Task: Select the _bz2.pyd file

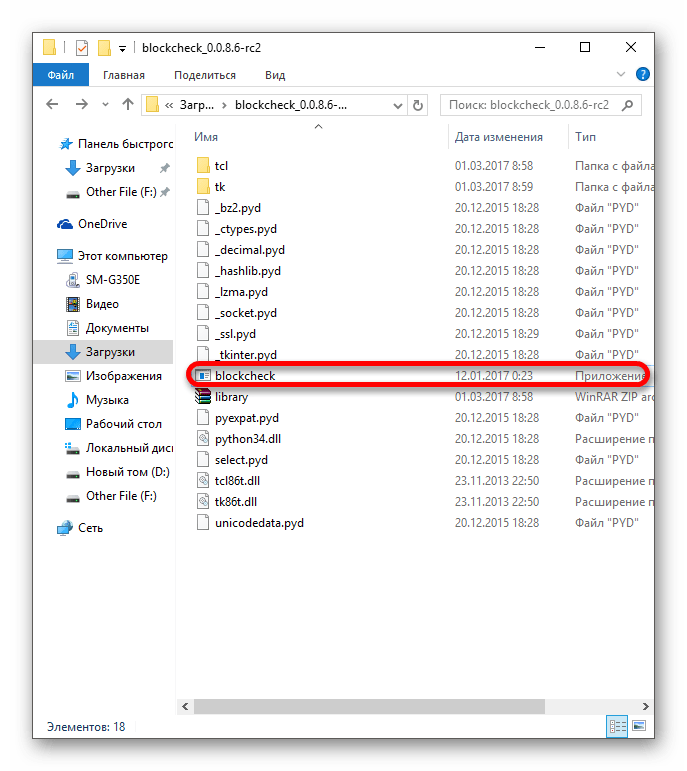Action: (238, 208)
